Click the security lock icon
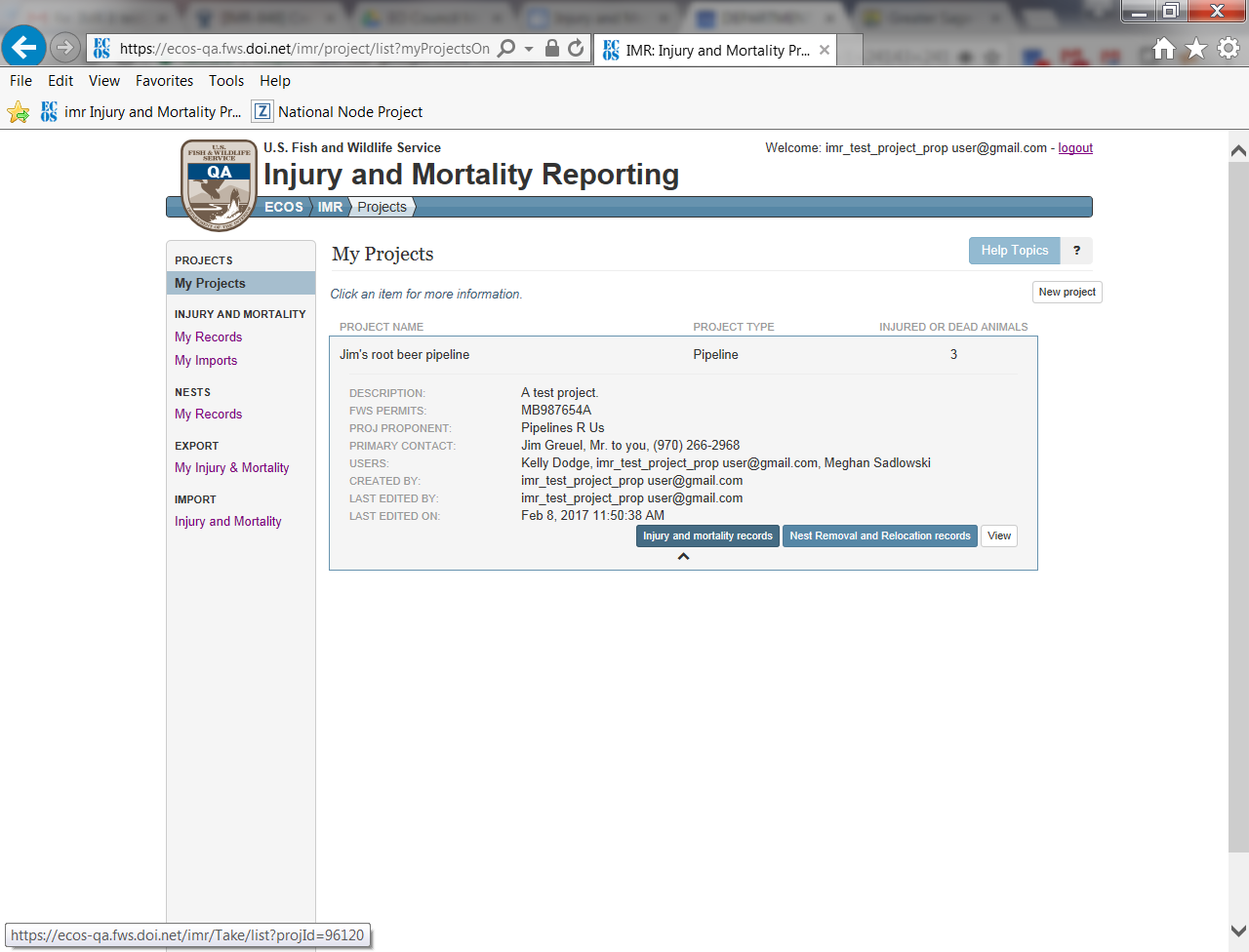Screen dimensions: 1249x952 coord(552,49)
